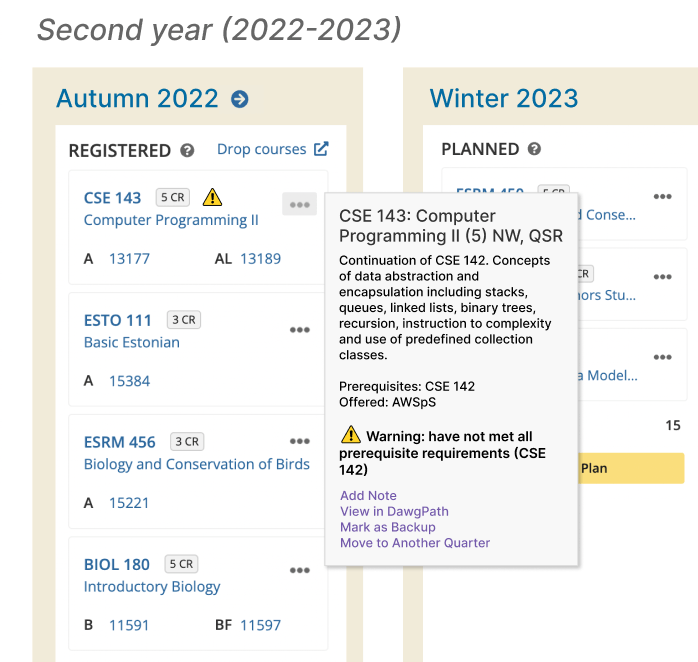Click the help icon beside PLANNED
Image resolution: width=698 pixels, height=662 pixels.
click(534, 149)
